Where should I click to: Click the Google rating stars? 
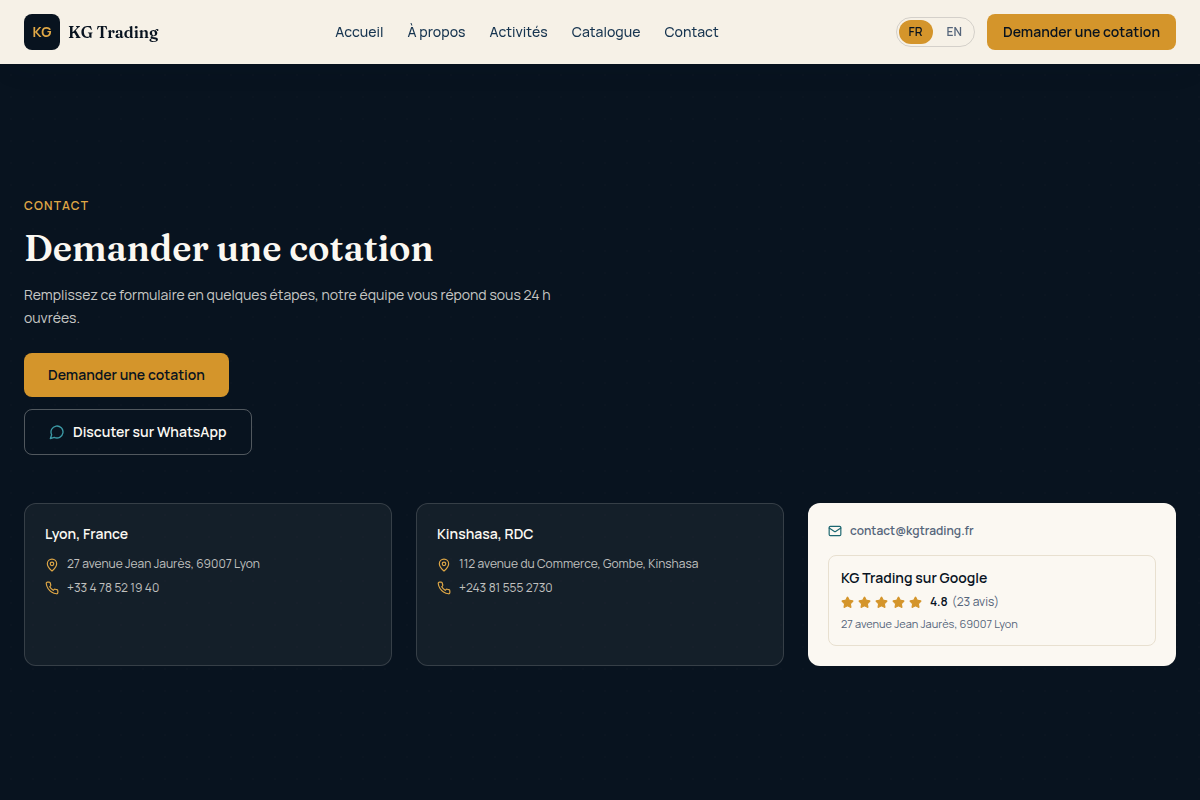click(881, 602)
